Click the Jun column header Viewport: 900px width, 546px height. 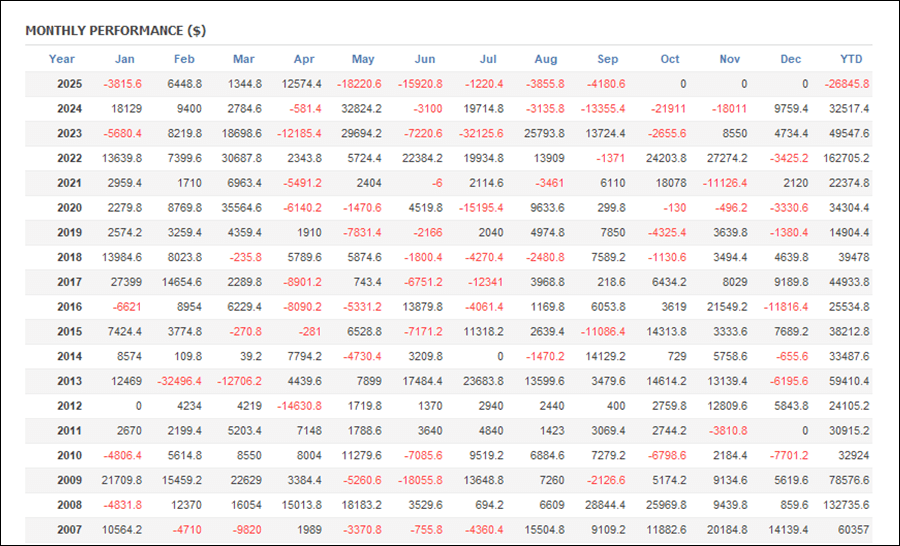point(425,59)
